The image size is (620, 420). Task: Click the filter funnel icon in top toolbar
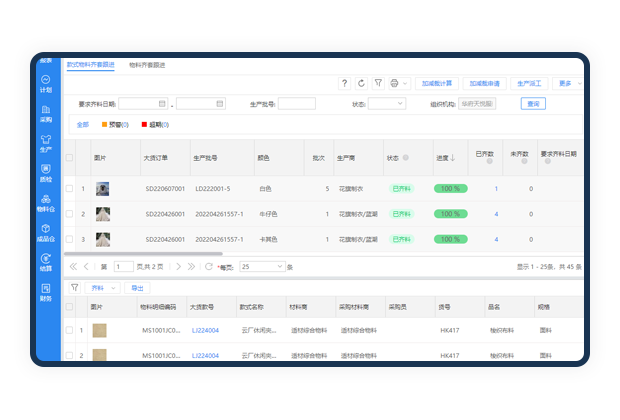click(x=378, y=83)
